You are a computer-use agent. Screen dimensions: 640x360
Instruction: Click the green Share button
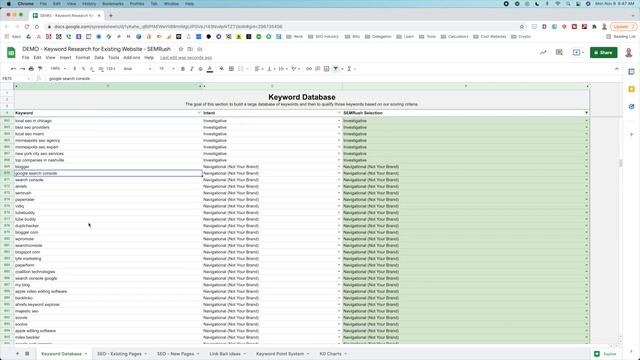[x=603, y=53]
